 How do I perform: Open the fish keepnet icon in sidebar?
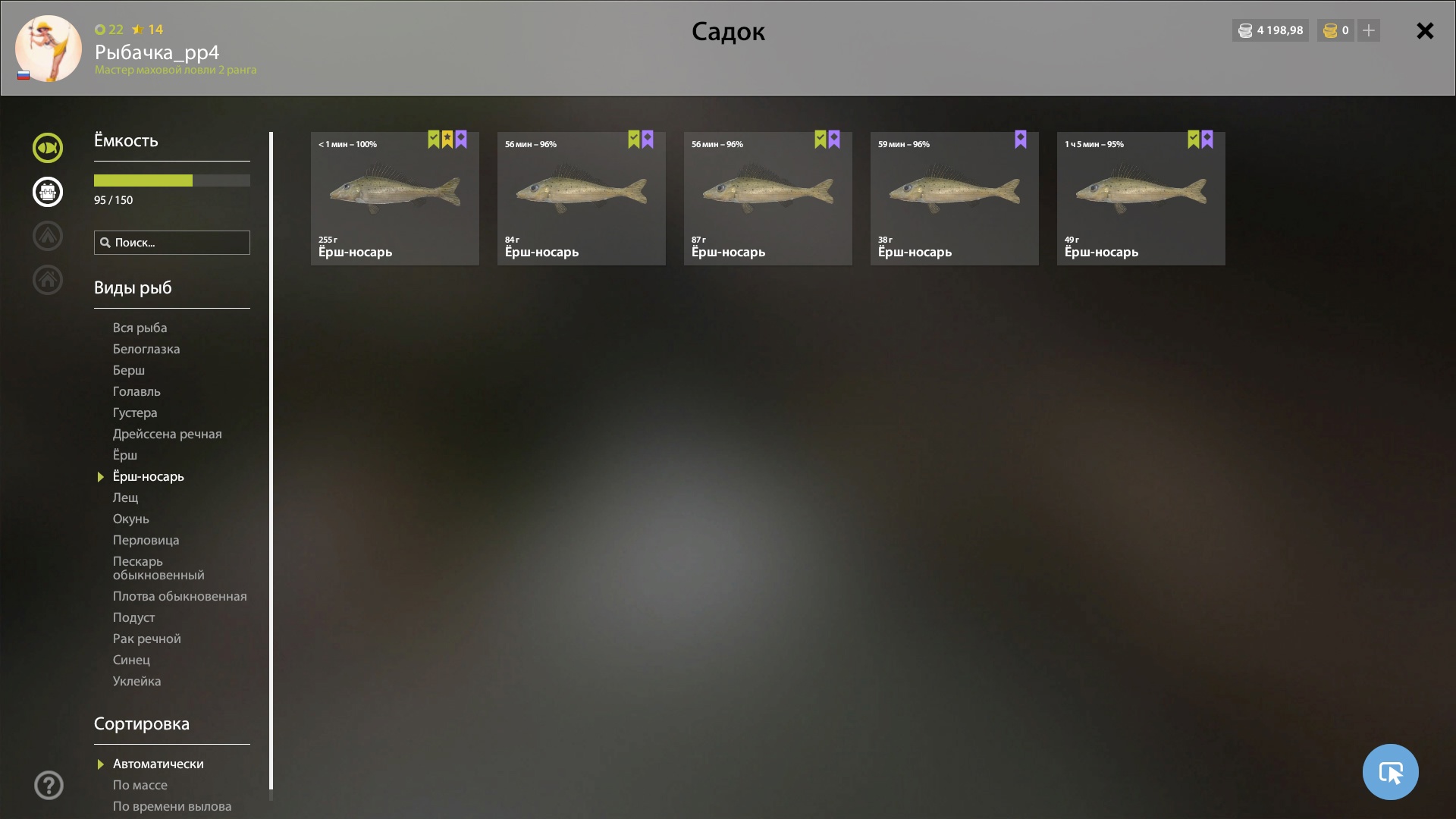(x=47, y=148)
